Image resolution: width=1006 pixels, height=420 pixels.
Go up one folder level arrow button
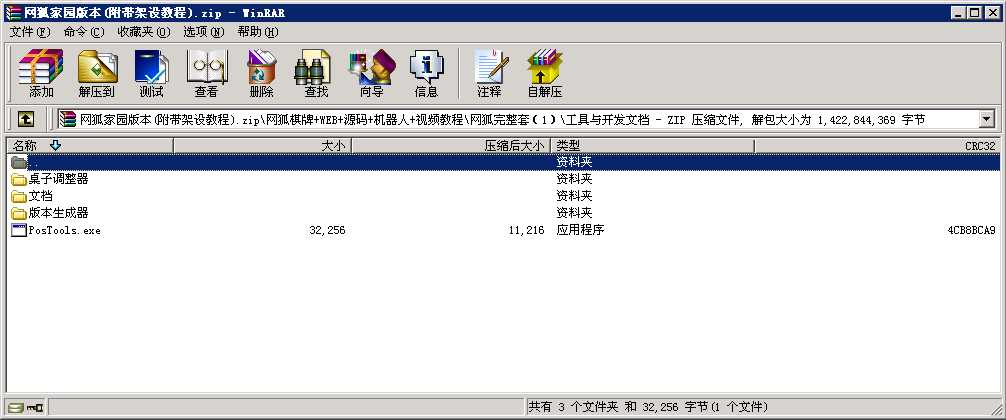point(25,119)
